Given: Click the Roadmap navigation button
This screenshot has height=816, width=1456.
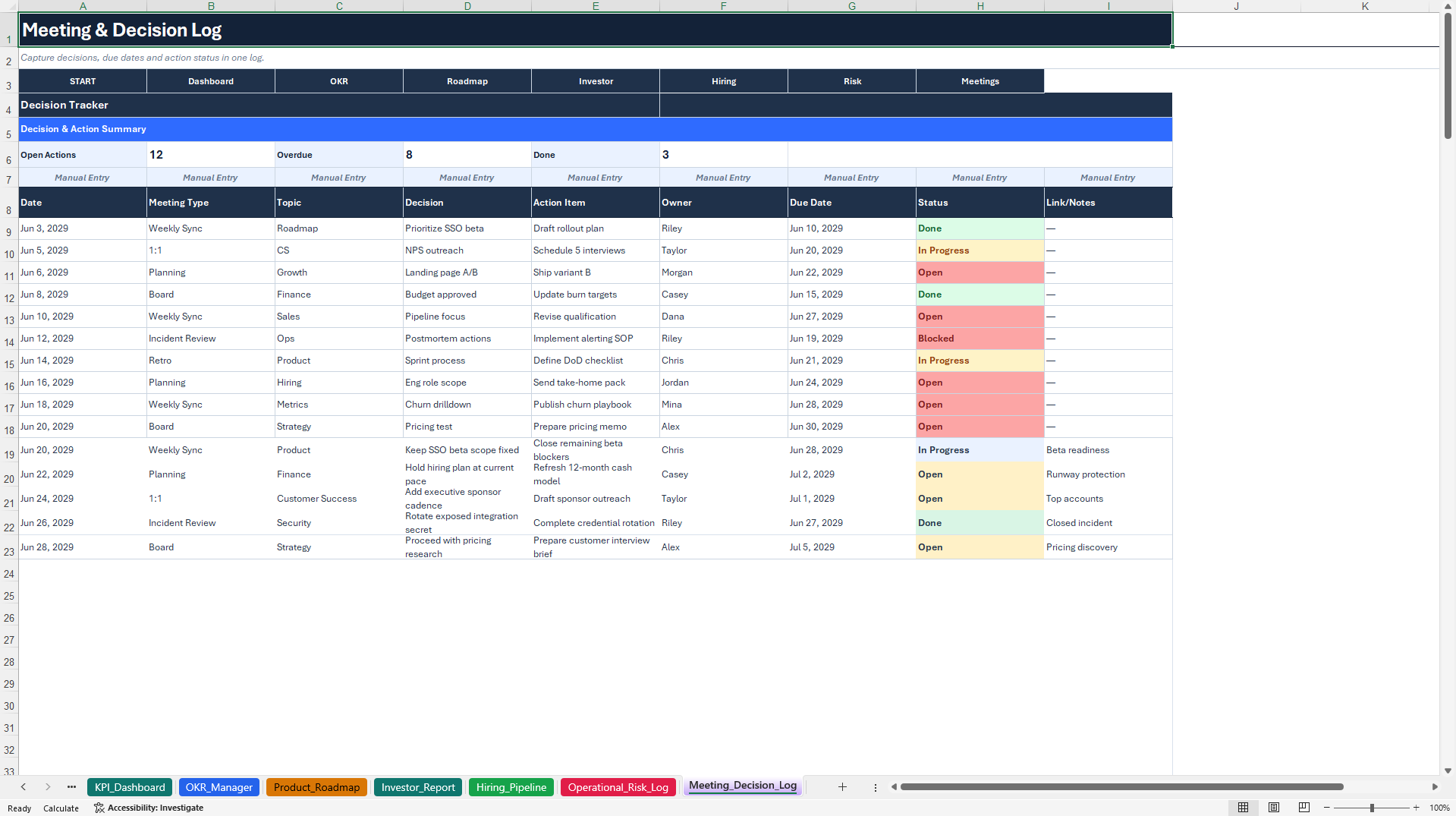Looking at the screenshot, I should pyautogui.click(x=467, y=81).
